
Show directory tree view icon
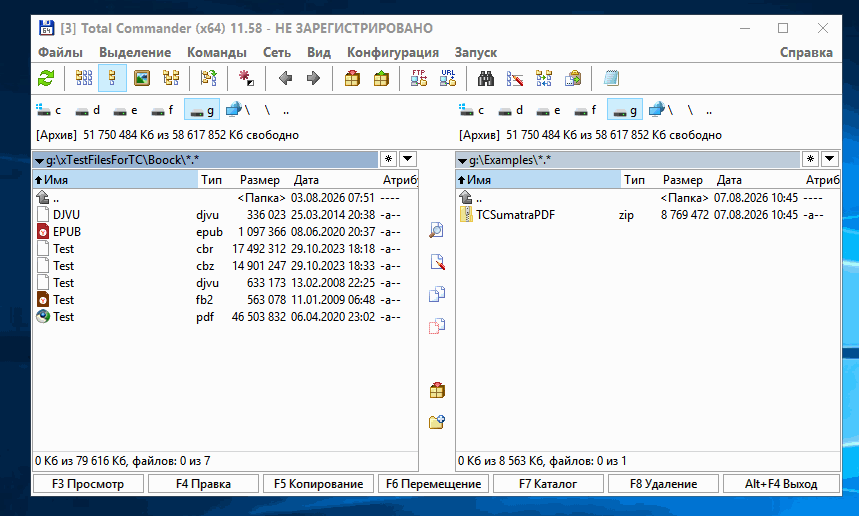171,78
